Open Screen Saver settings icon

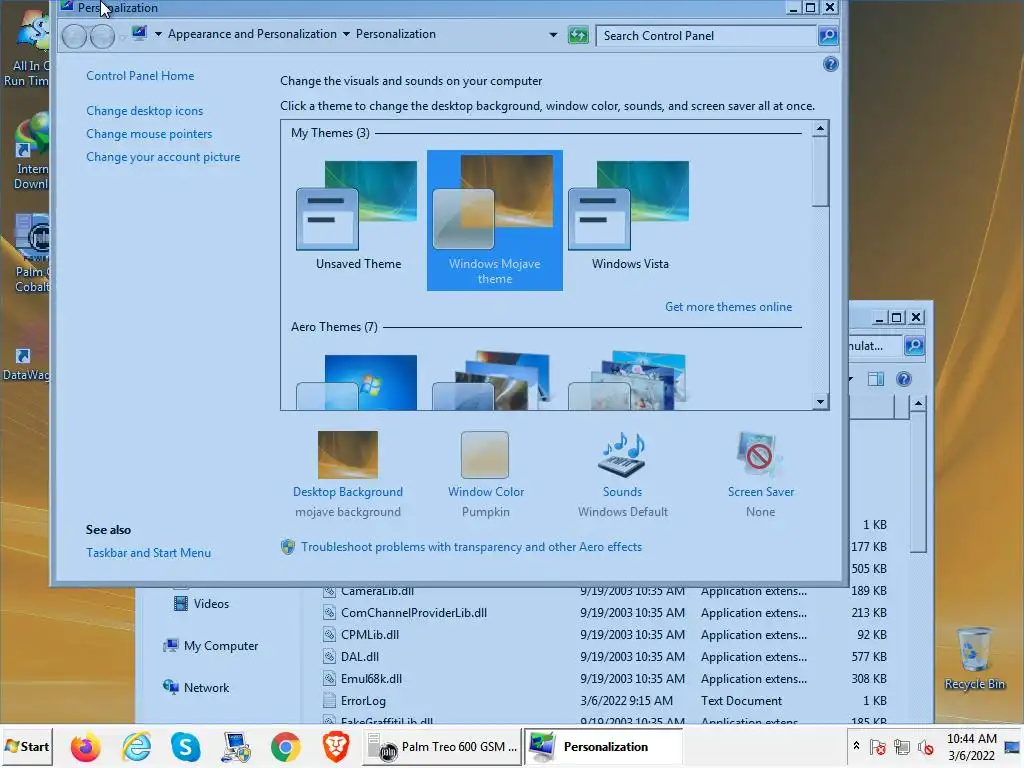[x=760, y=455]
